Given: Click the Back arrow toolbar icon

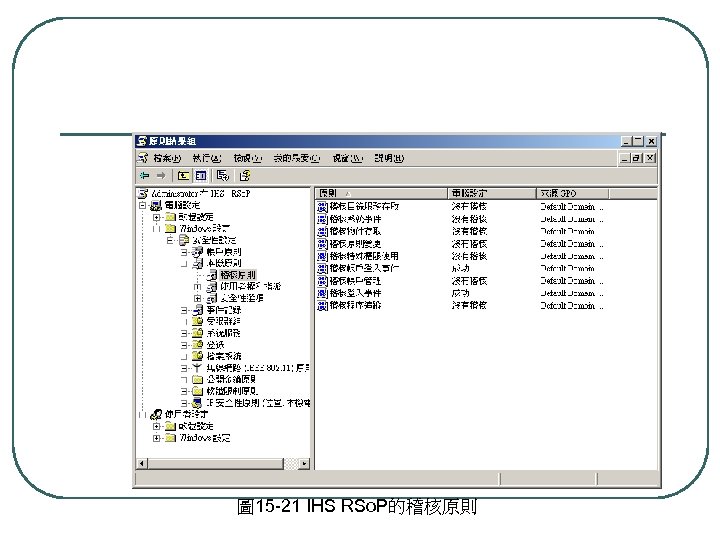Looking at the screenshot, I should (145, 175).
